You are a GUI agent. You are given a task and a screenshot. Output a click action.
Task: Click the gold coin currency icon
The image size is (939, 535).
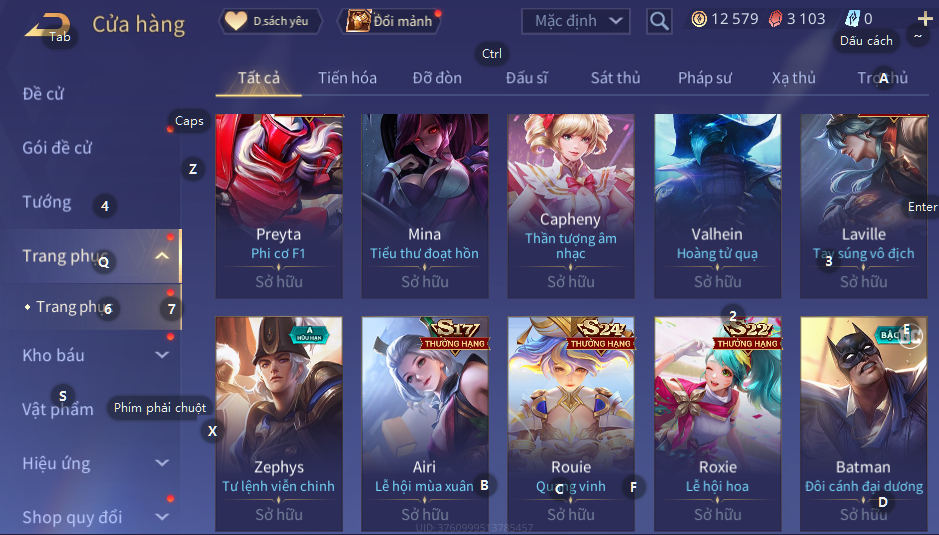click(698, 19)
